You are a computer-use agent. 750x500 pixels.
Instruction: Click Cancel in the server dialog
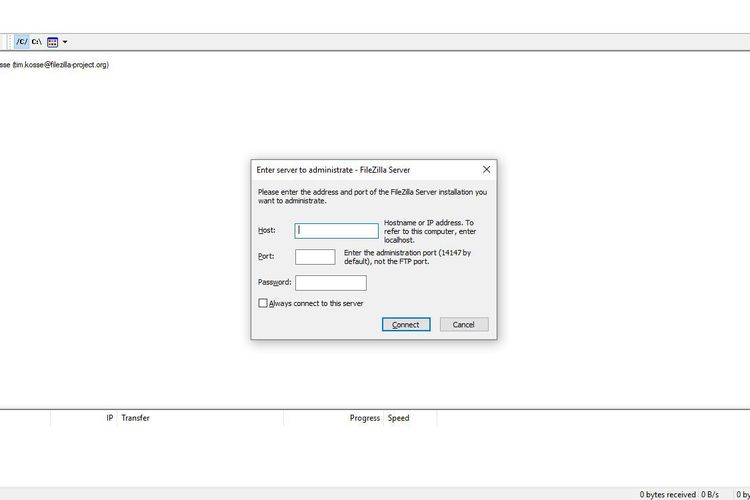[463, 324]
